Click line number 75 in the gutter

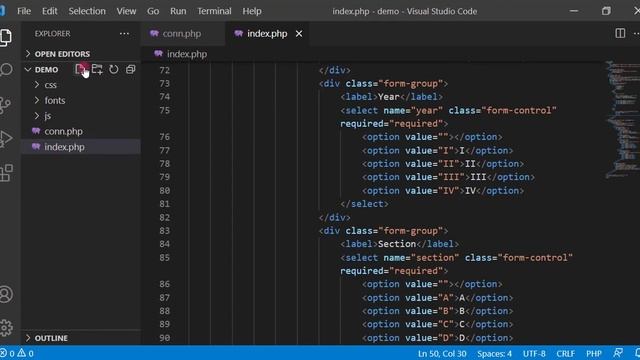164,111
